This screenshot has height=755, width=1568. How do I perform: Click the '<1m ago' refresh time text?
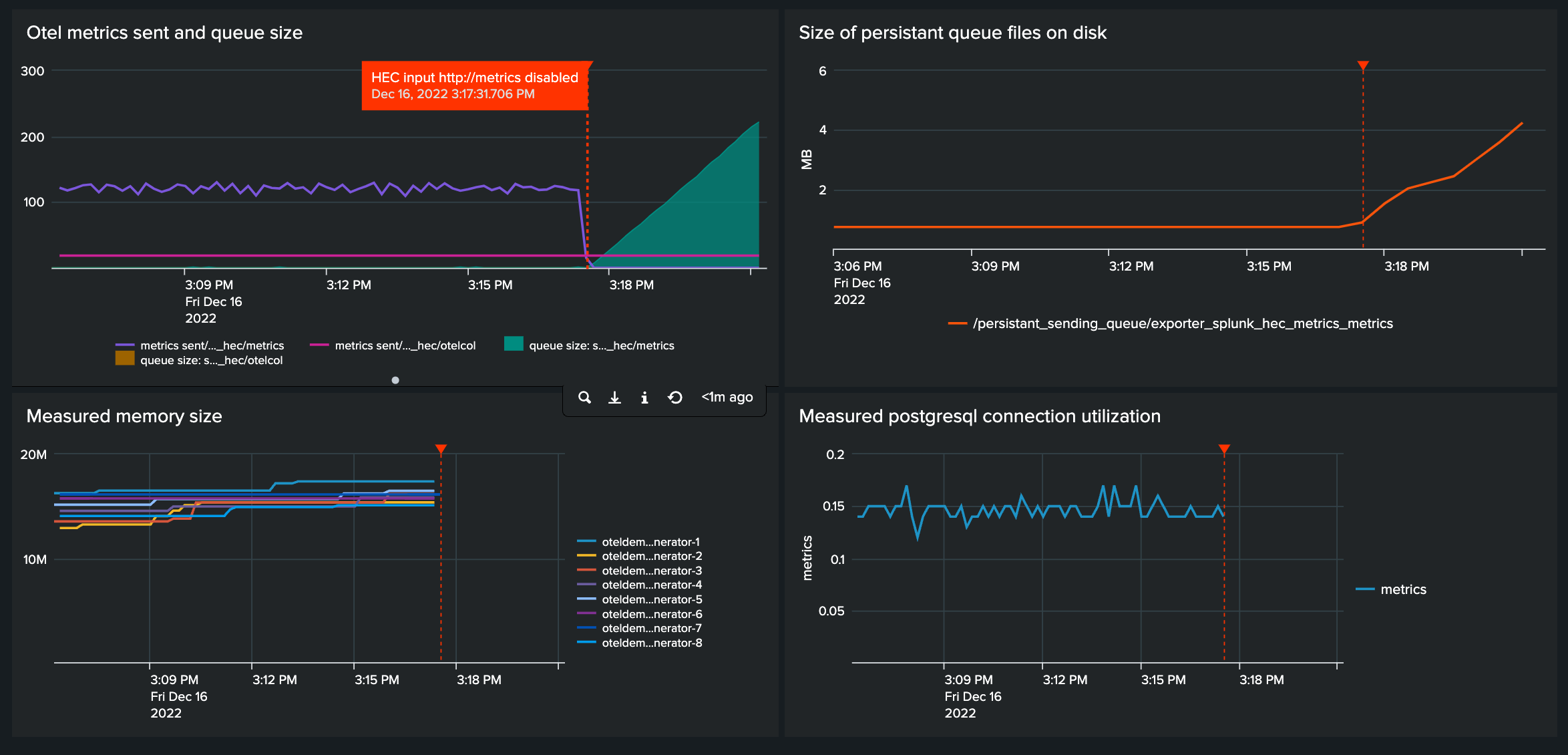coord(727,398)
